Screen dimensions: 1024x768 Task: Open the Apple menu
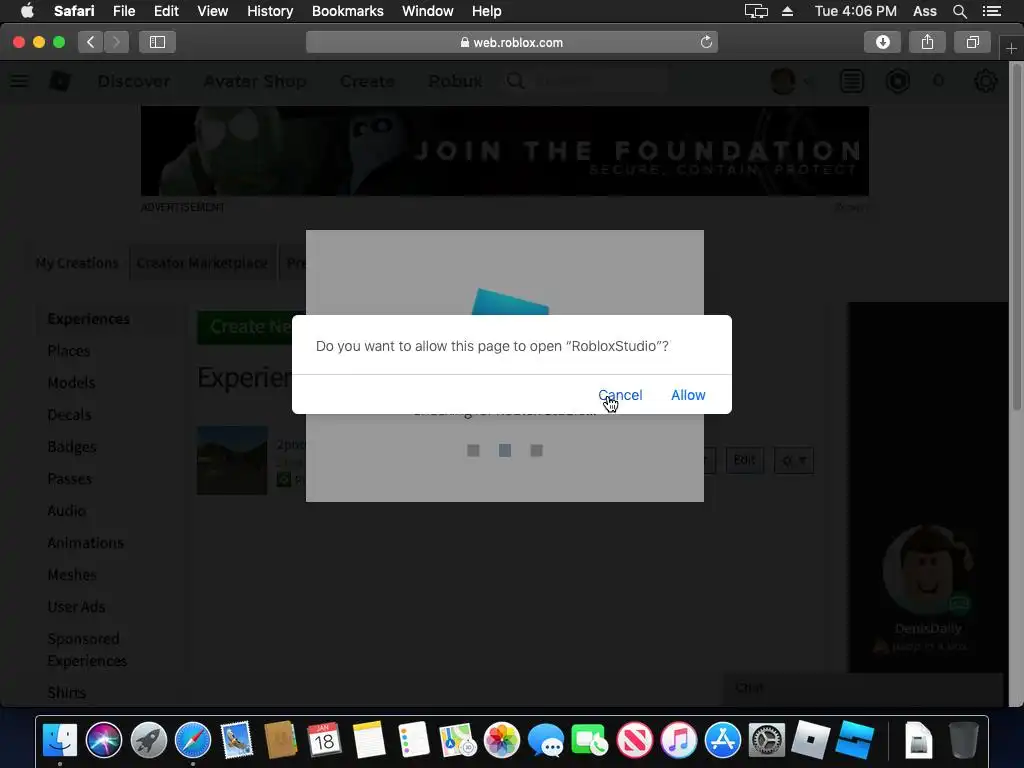27,11
